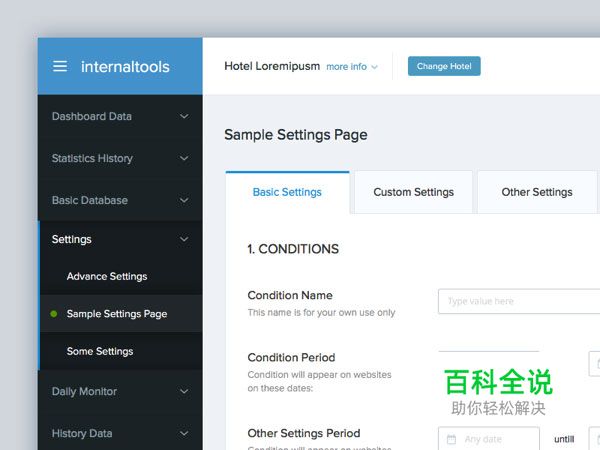Select Some Settings submenu item

coord(100,352)
